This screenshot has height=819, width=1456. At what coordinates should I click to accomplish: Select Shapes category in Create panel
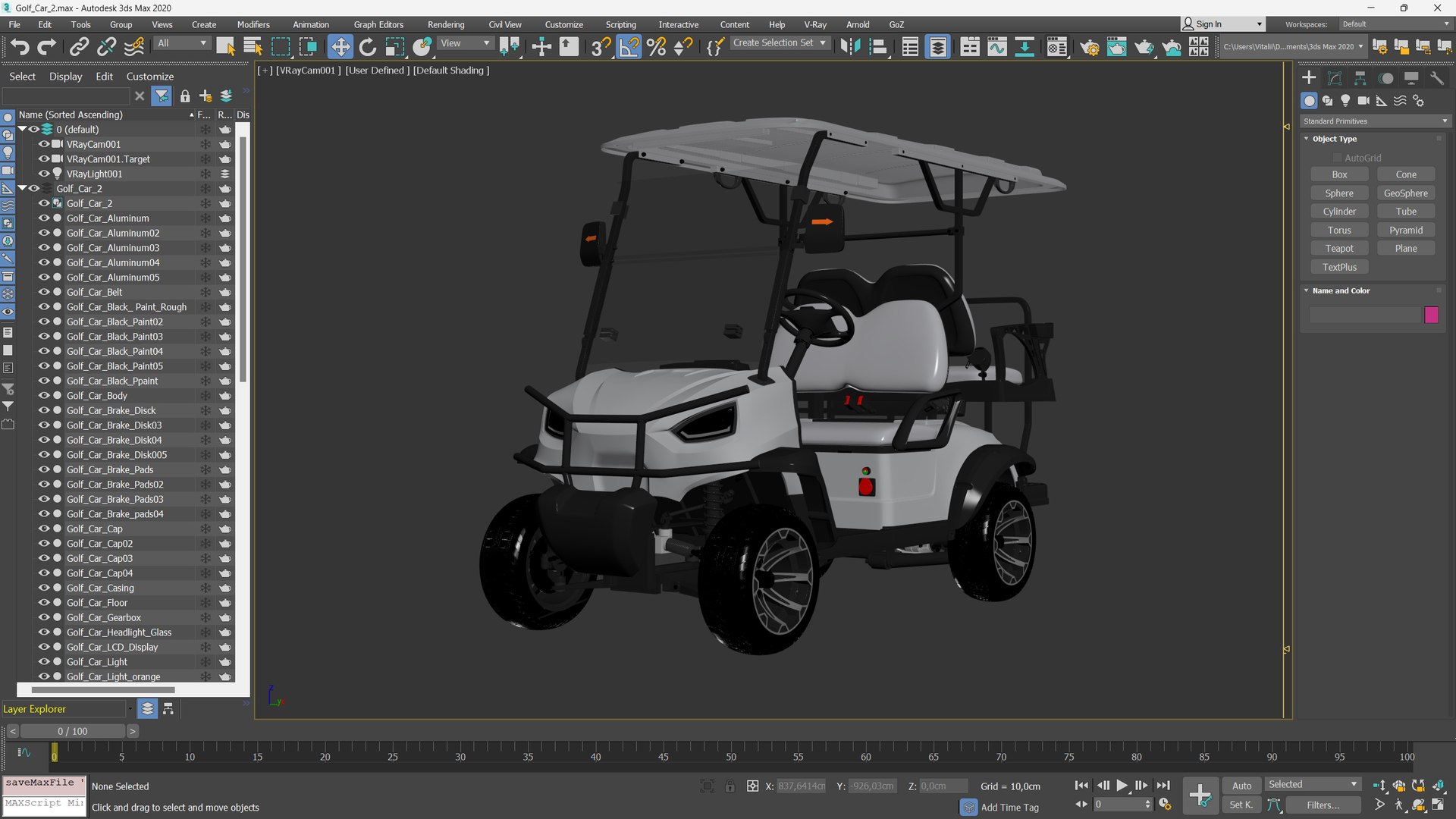click(x=1327, y=101)
